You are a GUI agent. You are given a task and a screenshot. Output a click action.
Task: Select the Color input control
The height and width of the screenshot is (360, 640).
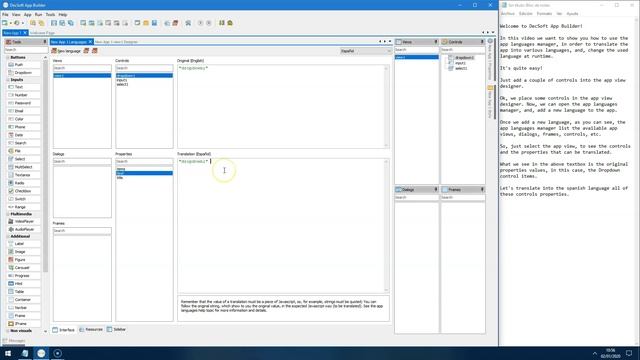pos(24,119)
